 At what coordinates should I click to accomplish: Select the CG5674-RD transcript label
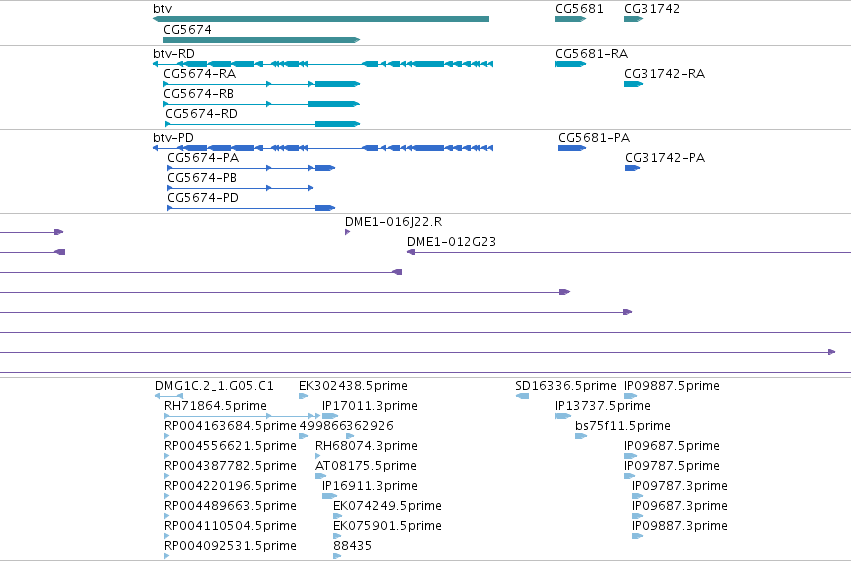201,114
